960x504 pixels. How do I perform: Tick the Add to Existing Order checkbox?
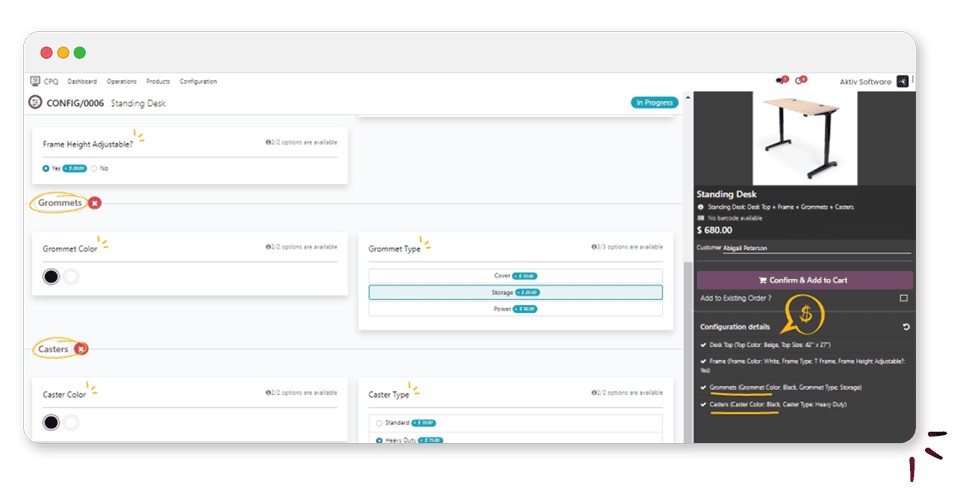click(903, 298)
